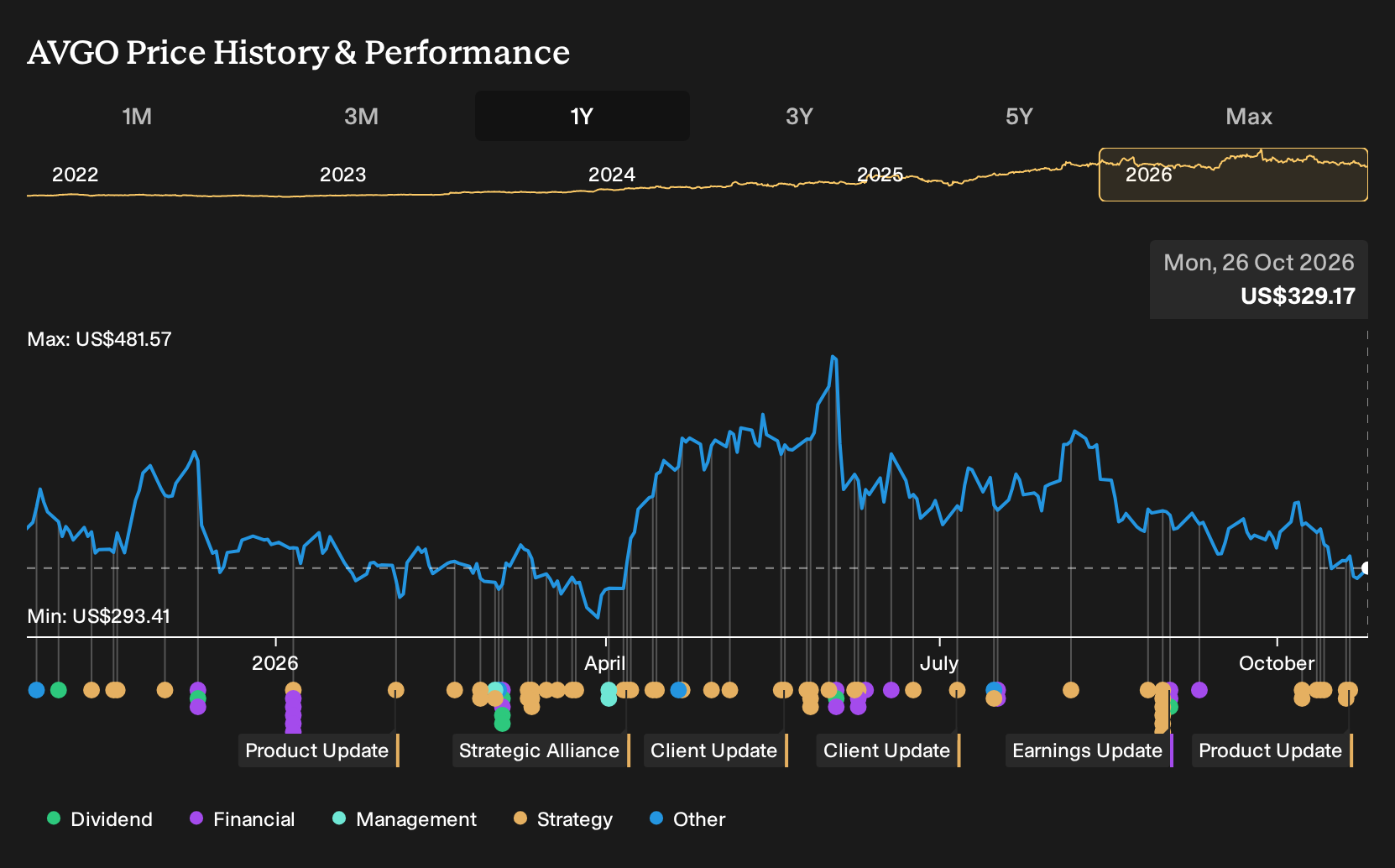Toggle the Other legend filter

687,819
